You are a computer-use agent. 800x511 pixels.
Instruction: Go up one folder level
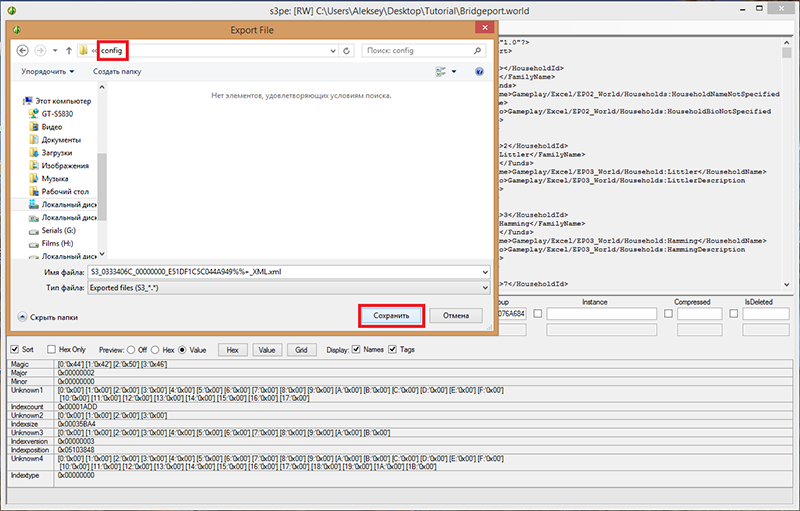[x=68, y=50]
